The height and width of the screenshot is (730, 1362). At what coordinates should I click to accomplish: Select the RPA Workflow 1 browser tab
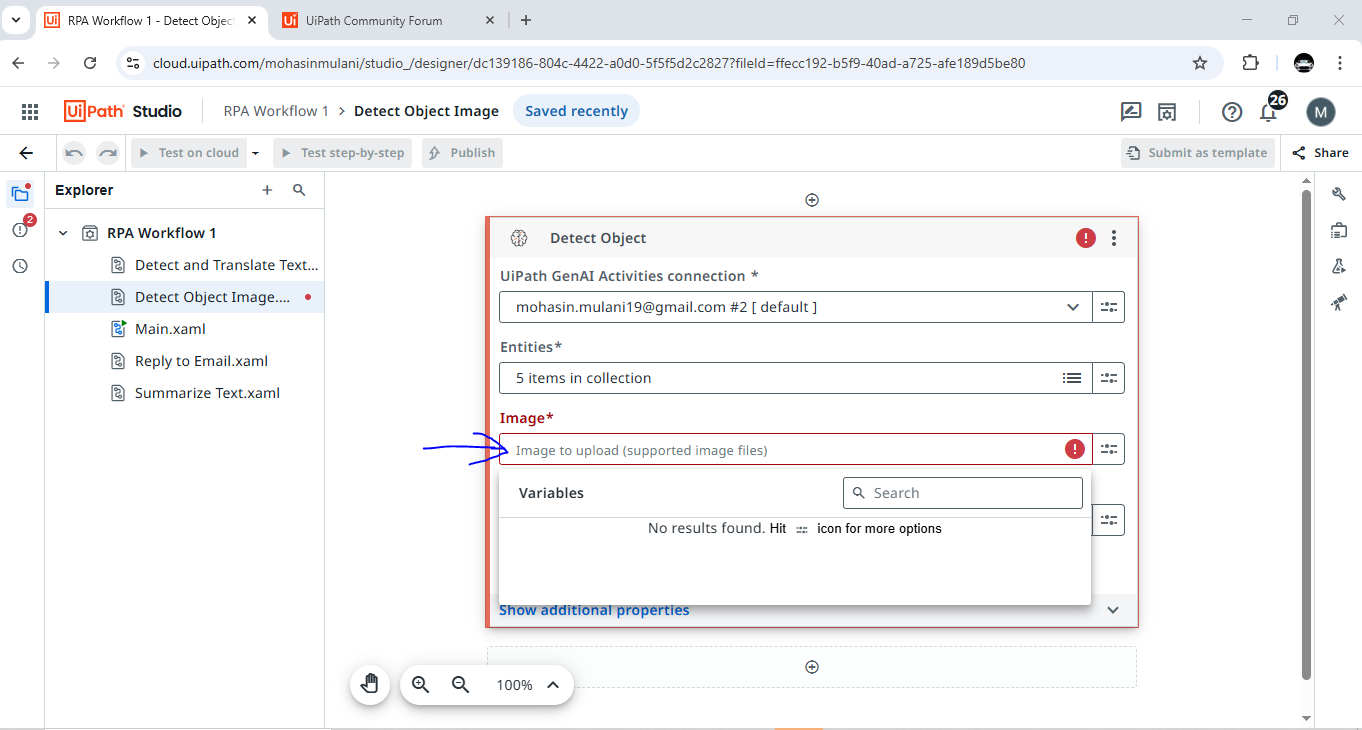click(x=150, y=20)
